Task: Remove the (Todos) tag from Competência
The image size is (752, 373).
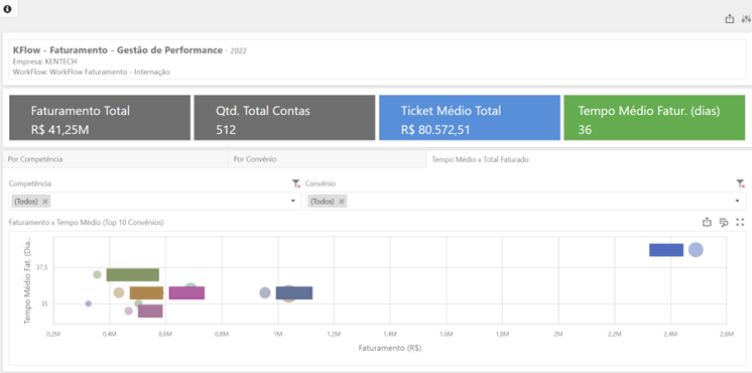Action: coord(45,201)
